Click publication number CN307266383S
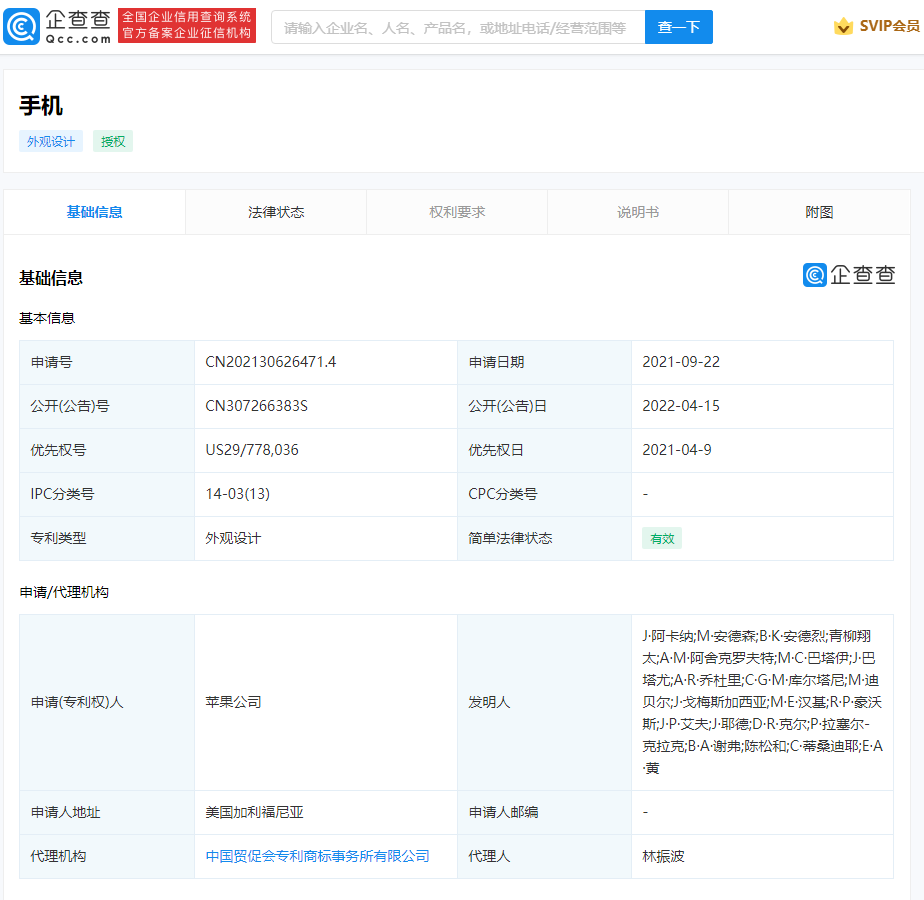 256,406
